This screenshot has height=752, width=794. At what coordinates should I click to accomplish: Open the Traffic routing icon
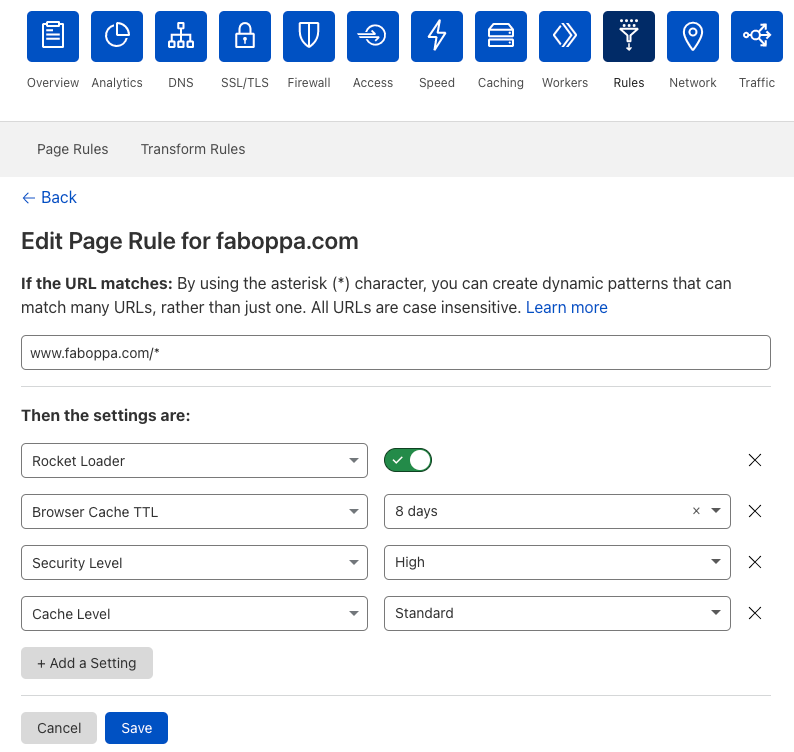(x=757, y=36)
